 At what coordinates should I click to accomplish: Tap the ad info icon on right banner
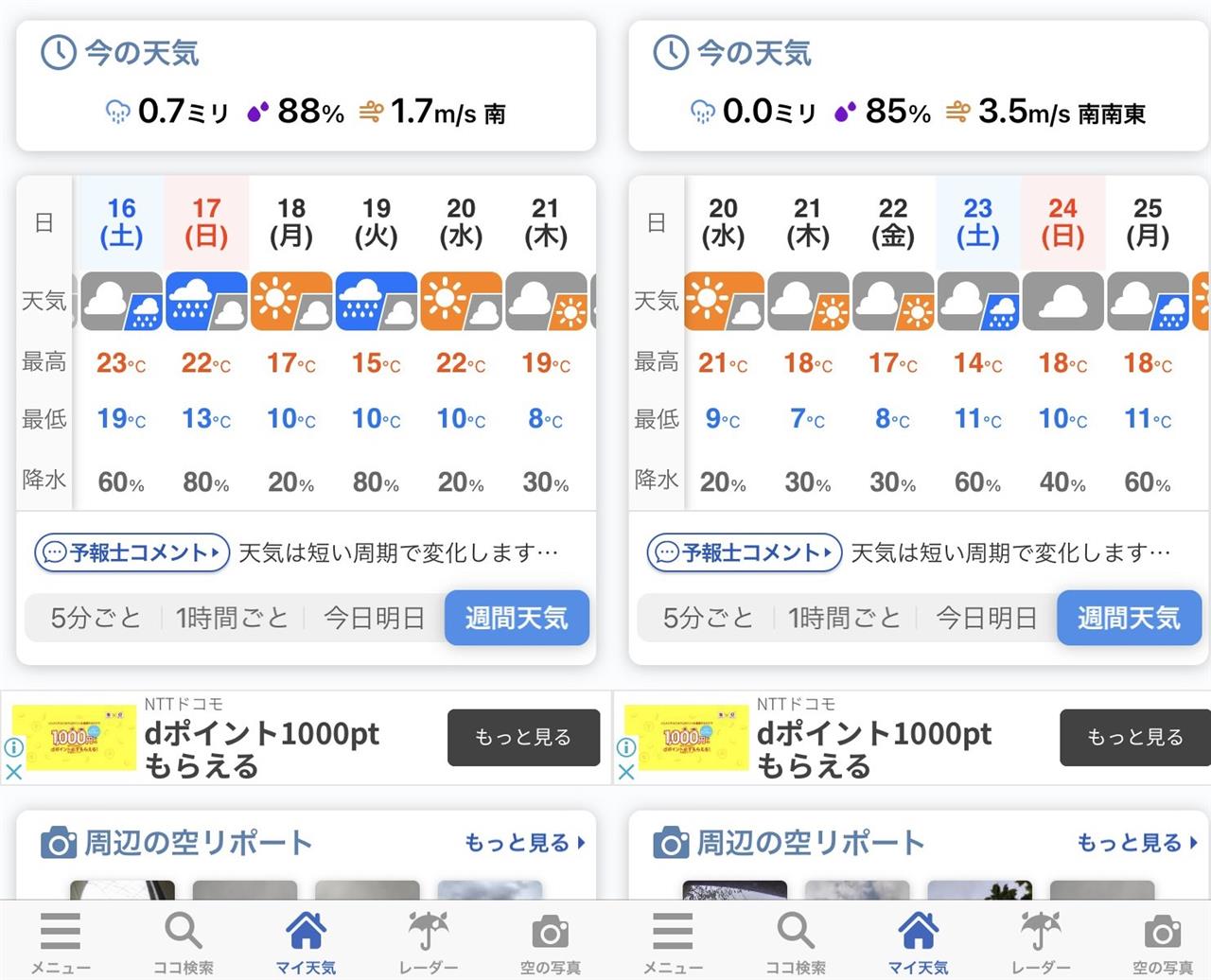click(x=626, y=746)
